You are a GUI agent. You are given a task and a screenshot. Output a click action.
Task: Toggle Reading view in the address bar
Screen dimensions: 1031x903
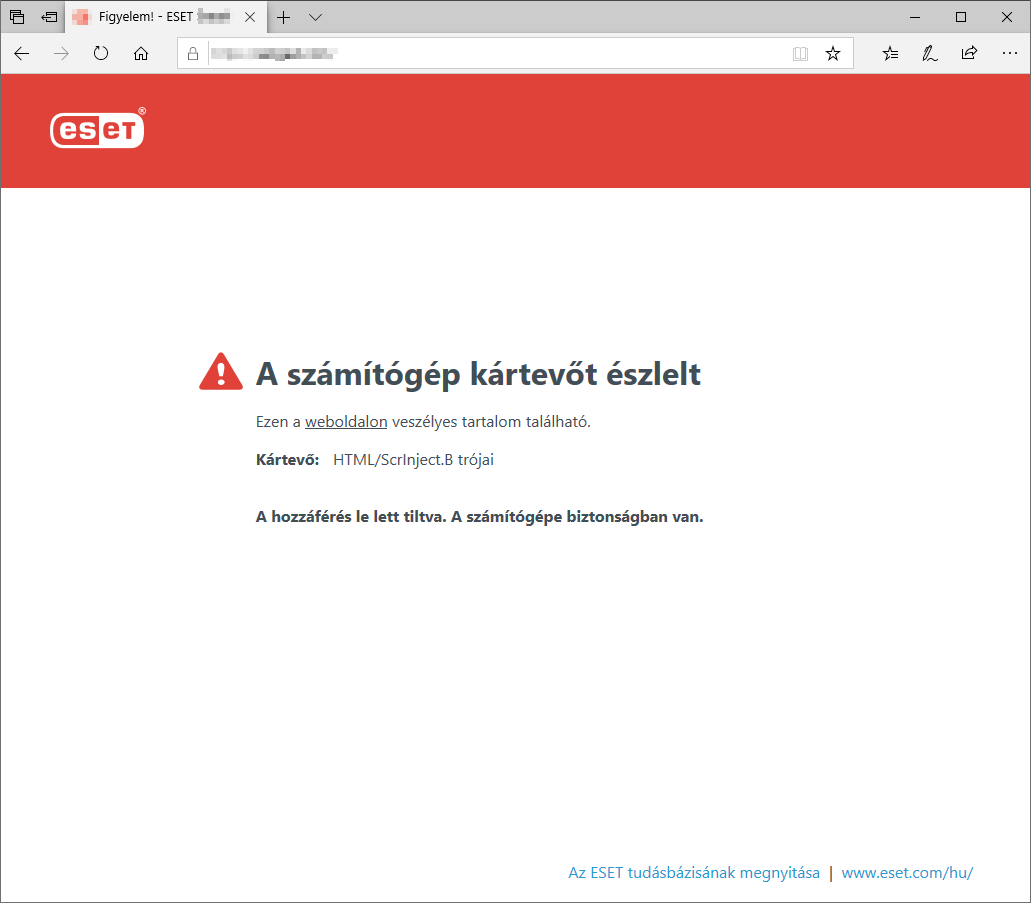(800, 53)
